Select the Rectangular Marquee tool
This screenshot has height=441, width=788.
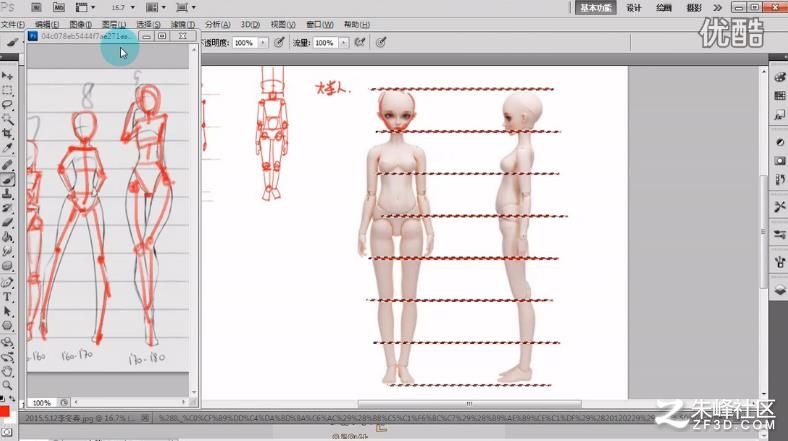(x=7, y=90)
